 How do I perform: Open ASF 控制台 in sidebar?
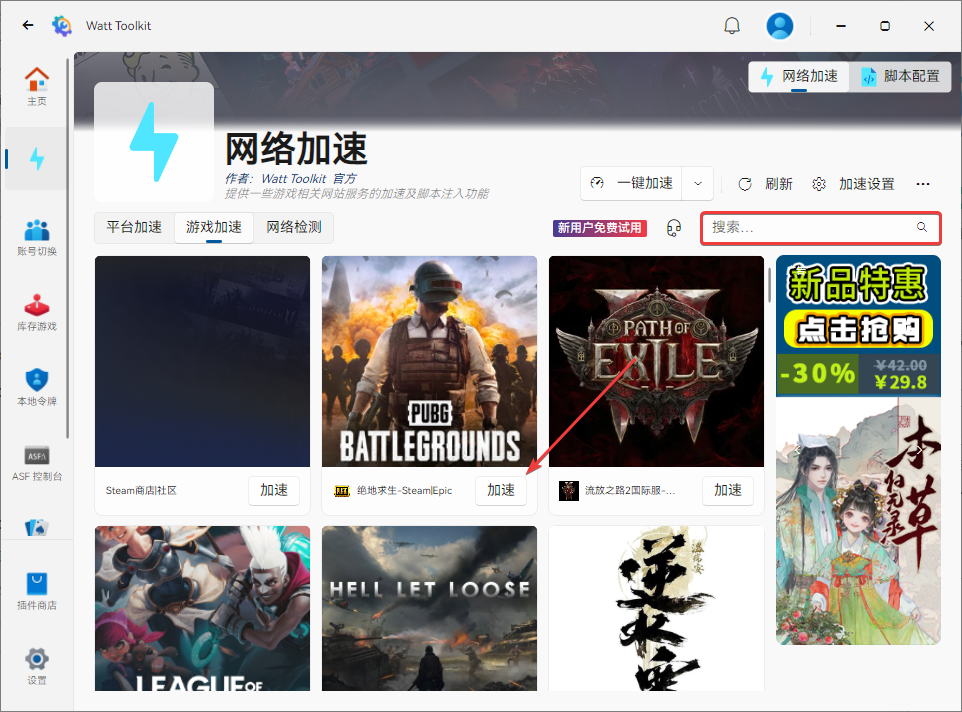pyautogui.click(x=37, y=462)
